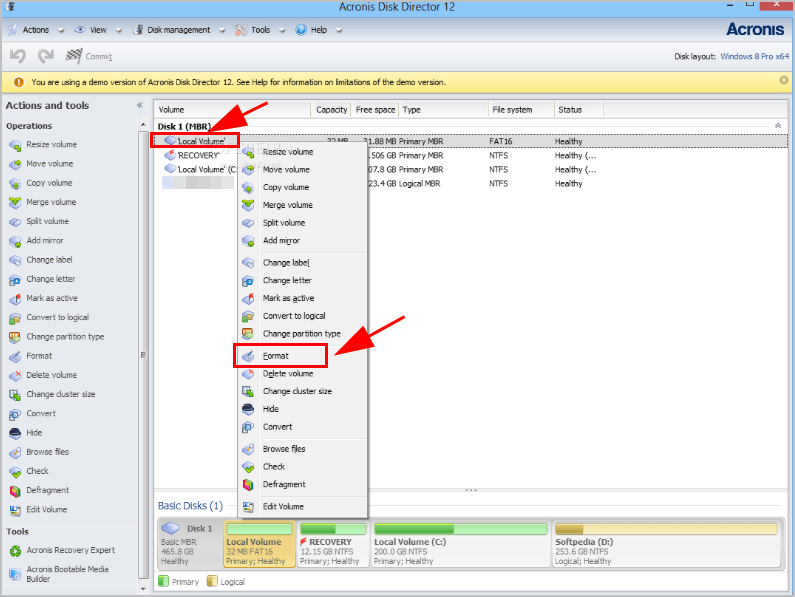The height and width of the screenshot is (597, 795).
Task: Open the Actions menu dropdown arrow
Action: pos(61,30)
